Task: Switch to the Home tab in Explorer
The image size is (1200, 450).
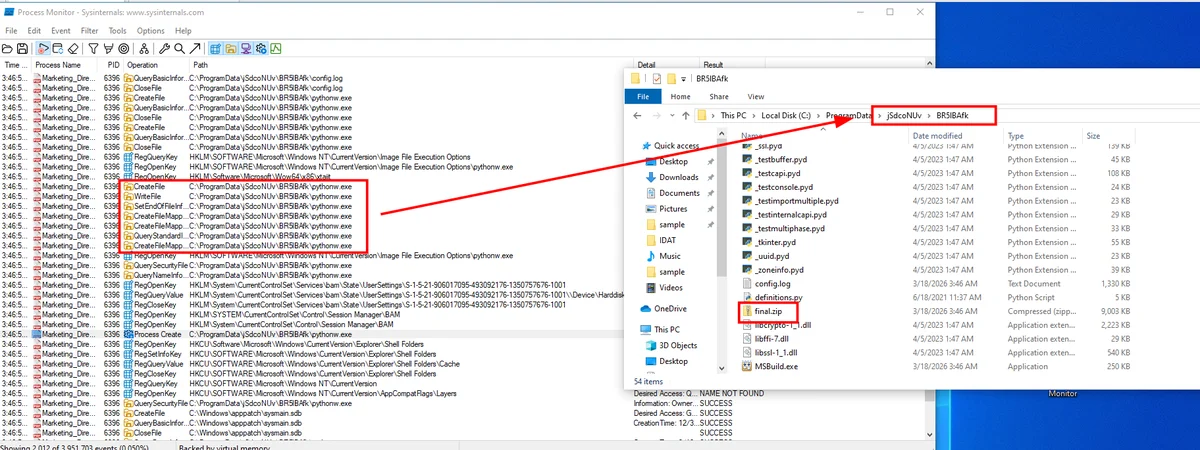Action: tap(680, 97)
